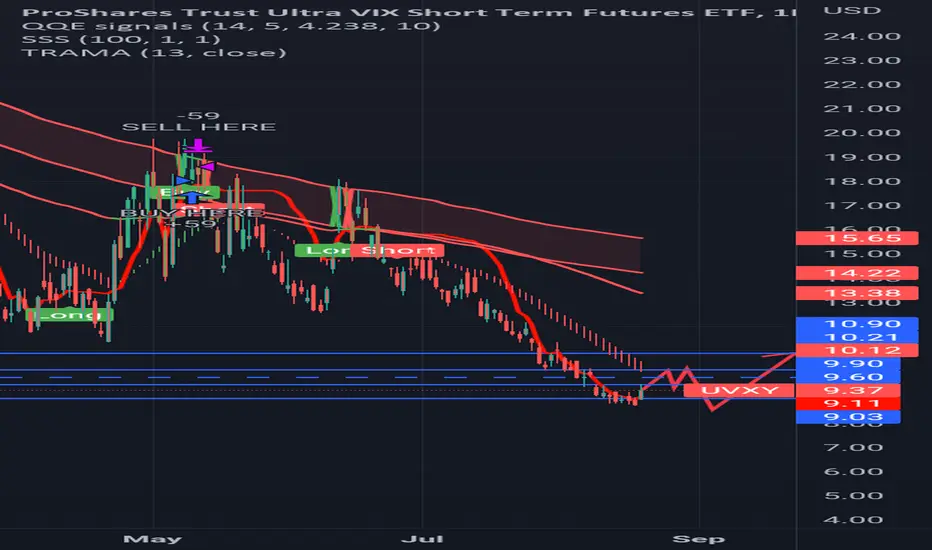This screenshot has height=550, width=932.
Task: Click the blue up arrow buy marker
Action: (191, 197)
